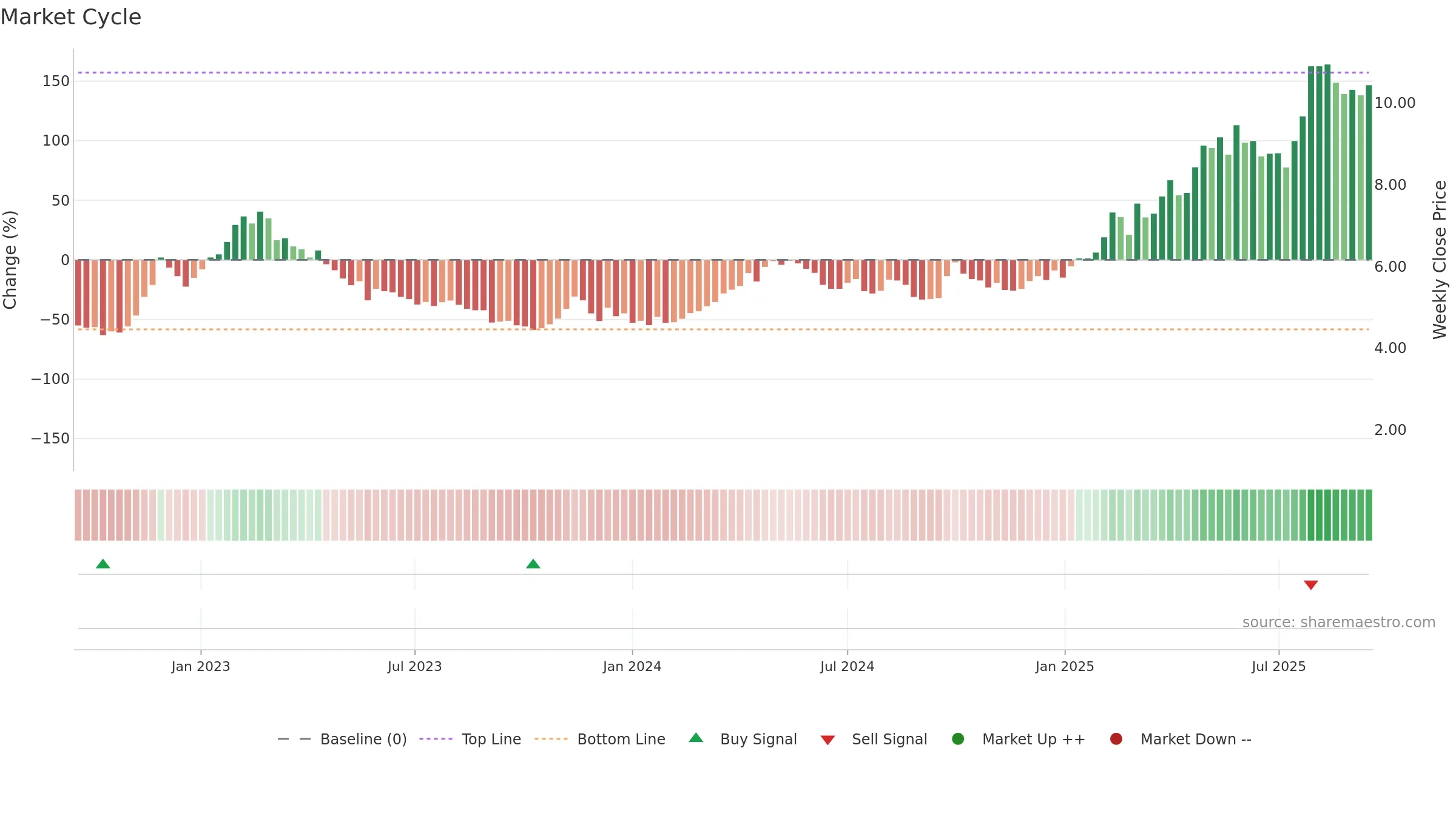Toggle the Baseline (0) legend entry

tap(342, 740)
